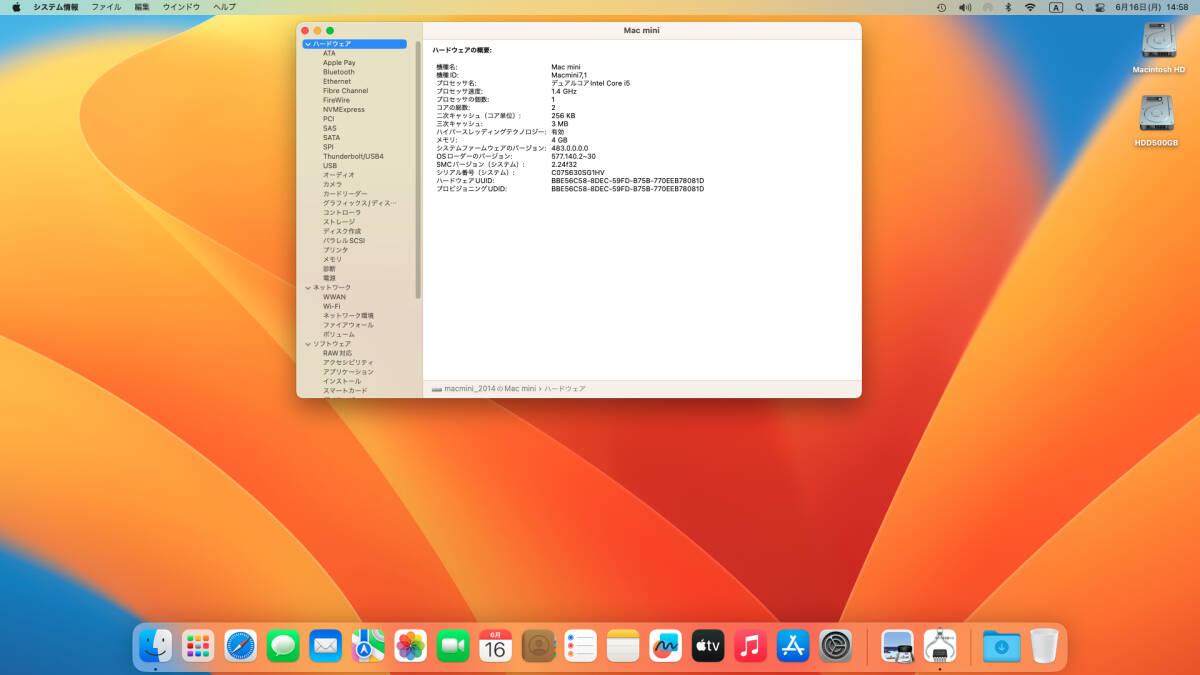
Task: Click 'macmini_2014のMac mini' in the path bar
Action: tap(490, 388)
